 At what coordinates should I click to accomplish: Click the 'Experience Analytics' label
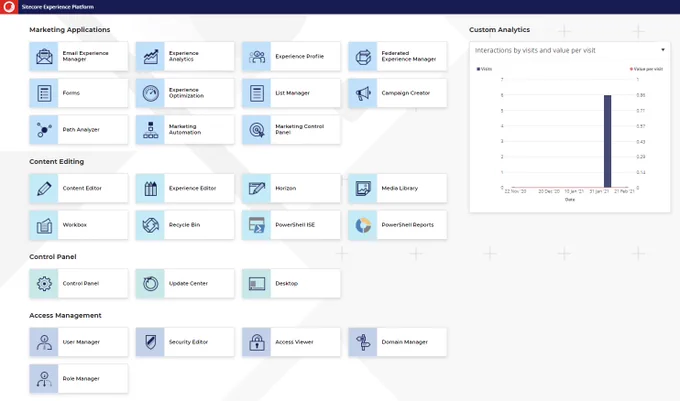[183, 56]
